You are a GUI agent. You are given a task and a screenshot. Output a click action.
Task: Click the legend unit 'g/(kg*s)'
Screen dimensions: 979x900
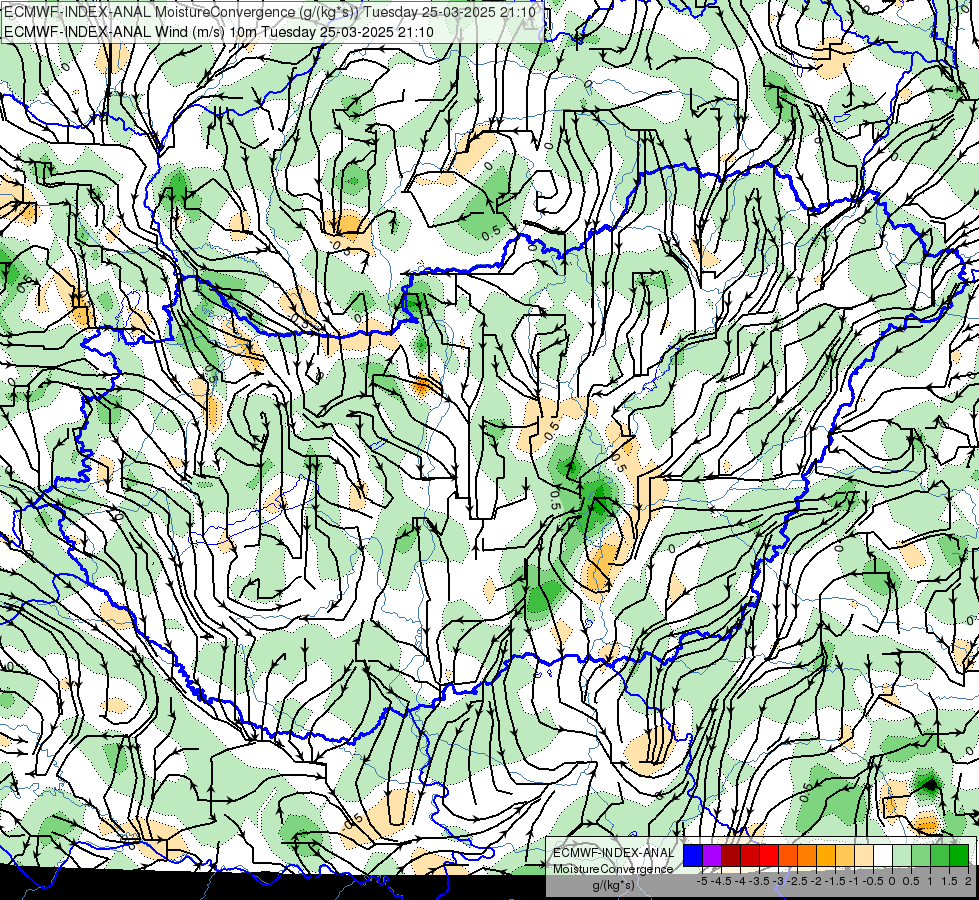613,885
